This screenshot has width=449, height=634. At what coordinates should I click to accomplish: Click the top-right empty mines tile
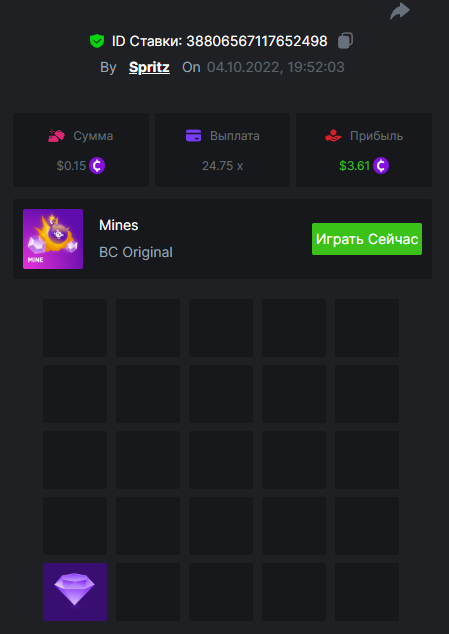coord(367,328)
